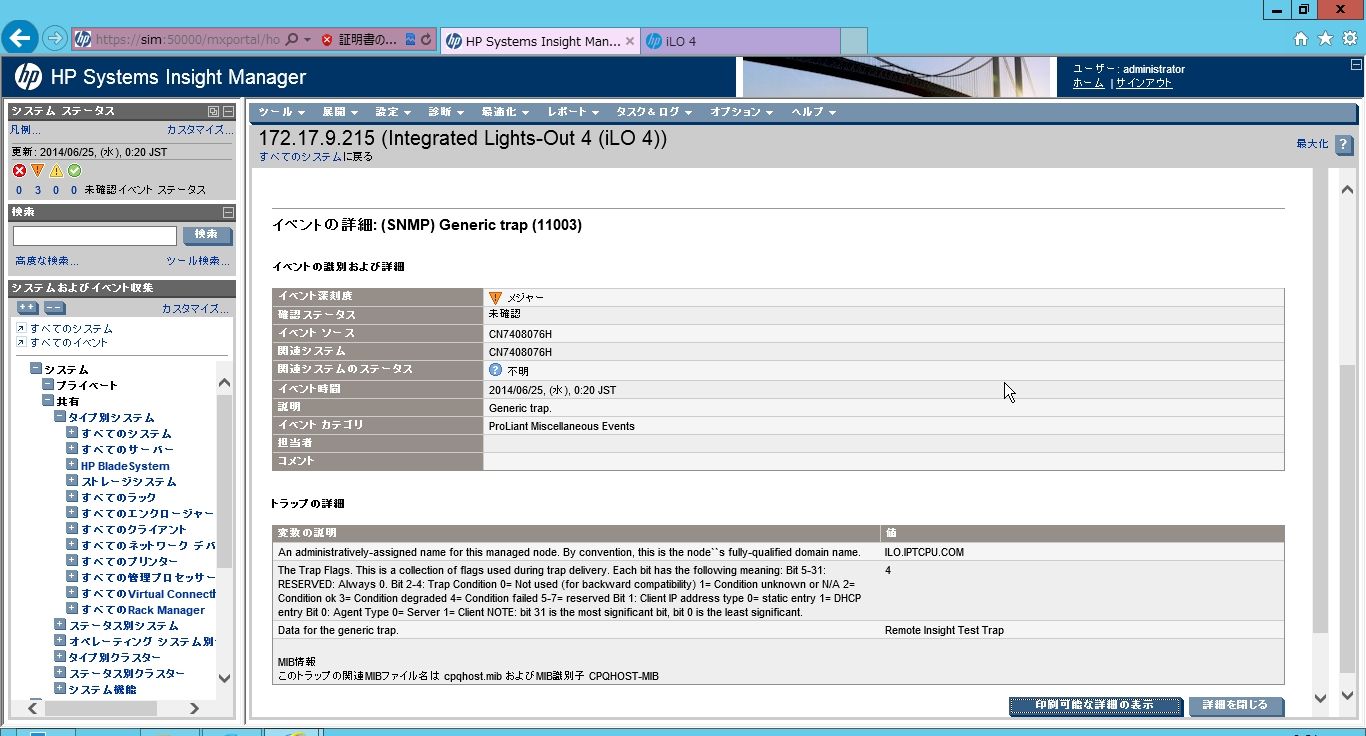This screenshot has height=736, width=1366.
Task: Click the browser address bar URL
Action: pos(188,40)
